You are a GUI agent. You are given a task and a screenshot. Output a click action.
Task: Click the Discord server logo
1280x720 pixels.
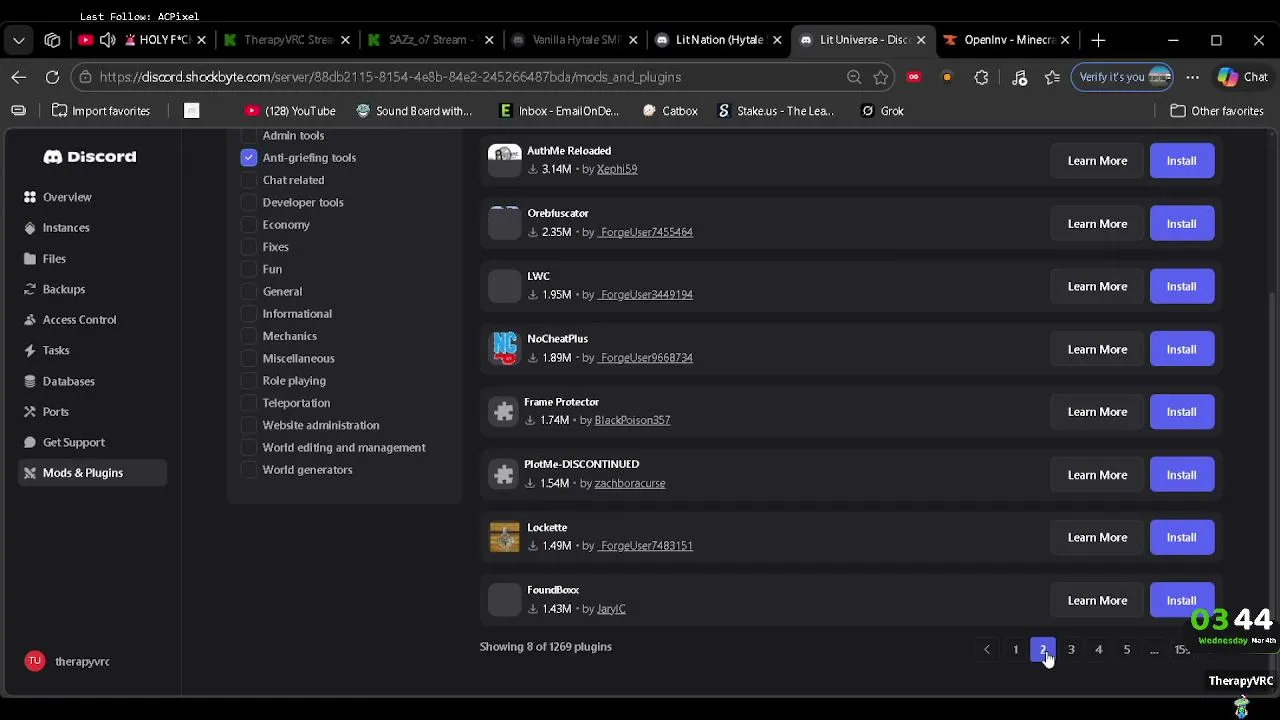coord(90,157)
